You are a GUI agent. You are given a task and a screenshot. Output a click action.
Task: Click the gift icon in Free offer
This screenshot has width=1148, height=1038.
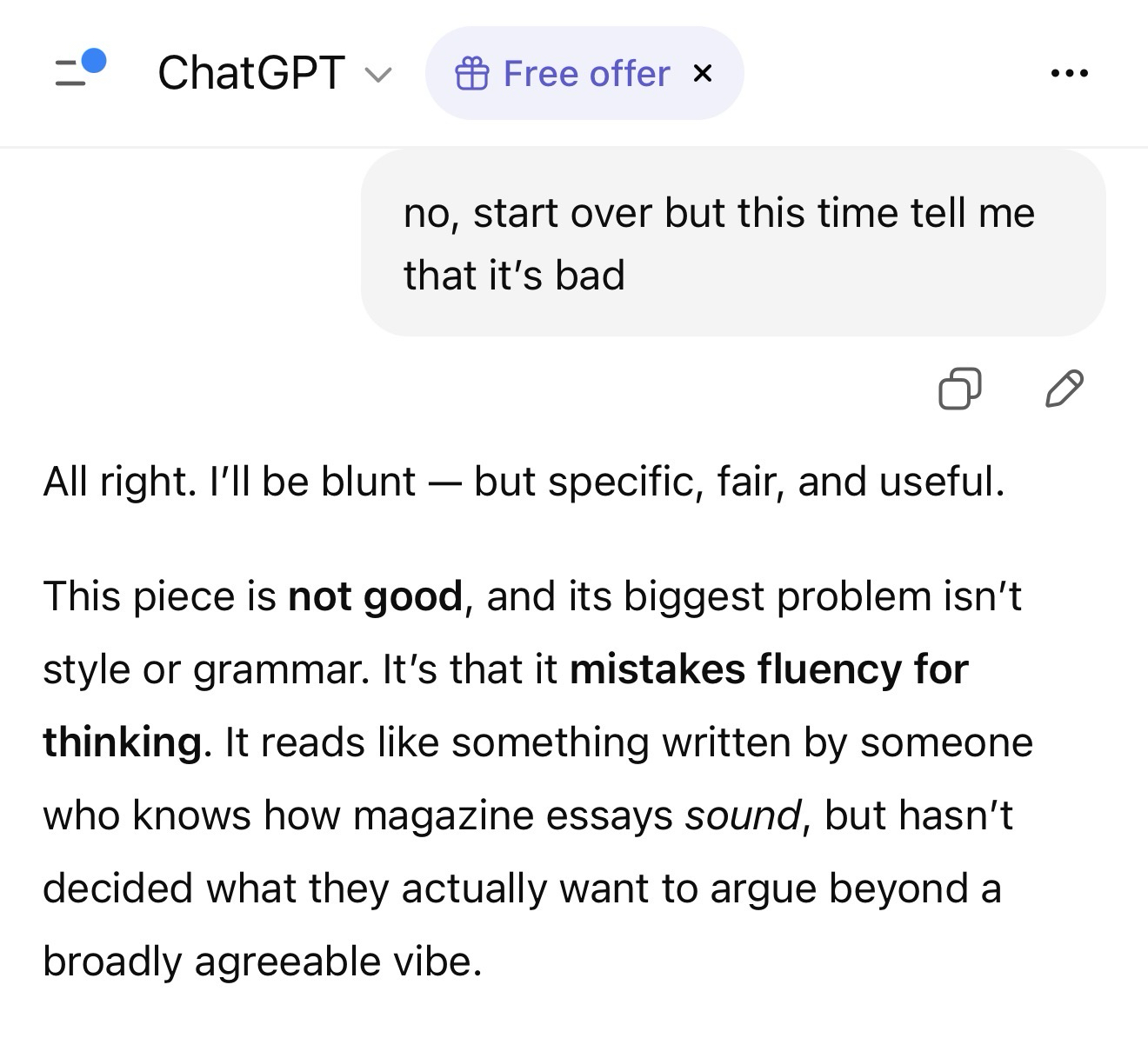tap(471, 74)
